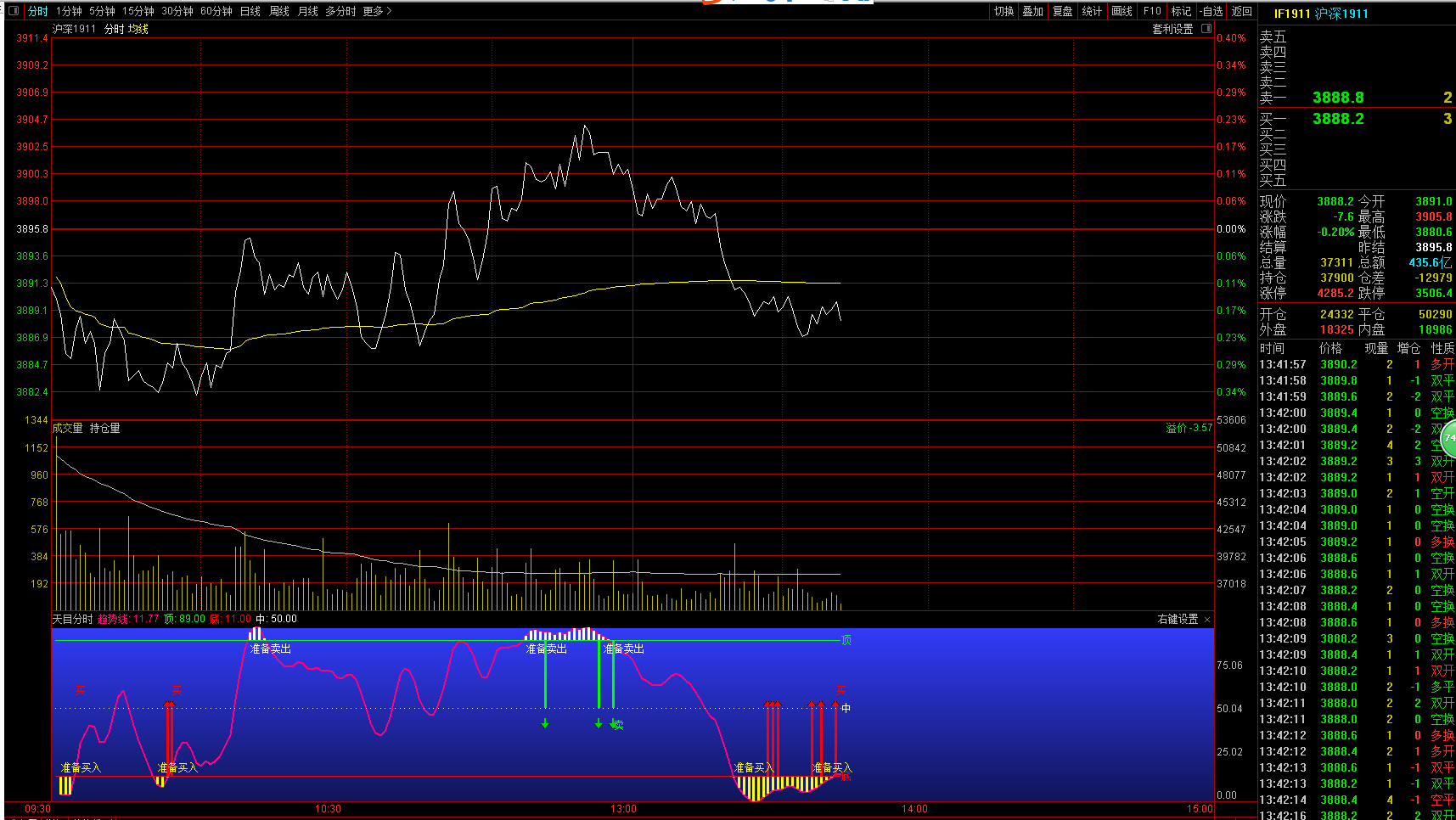This screenshot has height=820, width=1456.
Task: Switch to the 30分钟 chart period
Action: point(177,11)
